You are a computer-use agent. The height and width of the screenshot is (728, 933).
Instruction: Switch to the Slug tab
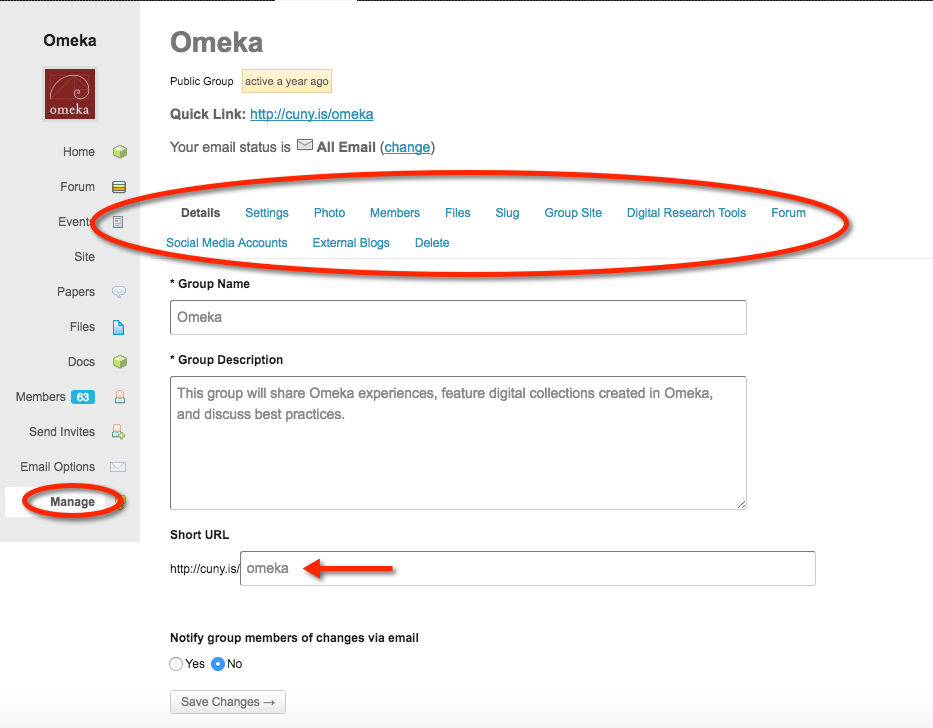pyautogui.click(x=508, y=213)
